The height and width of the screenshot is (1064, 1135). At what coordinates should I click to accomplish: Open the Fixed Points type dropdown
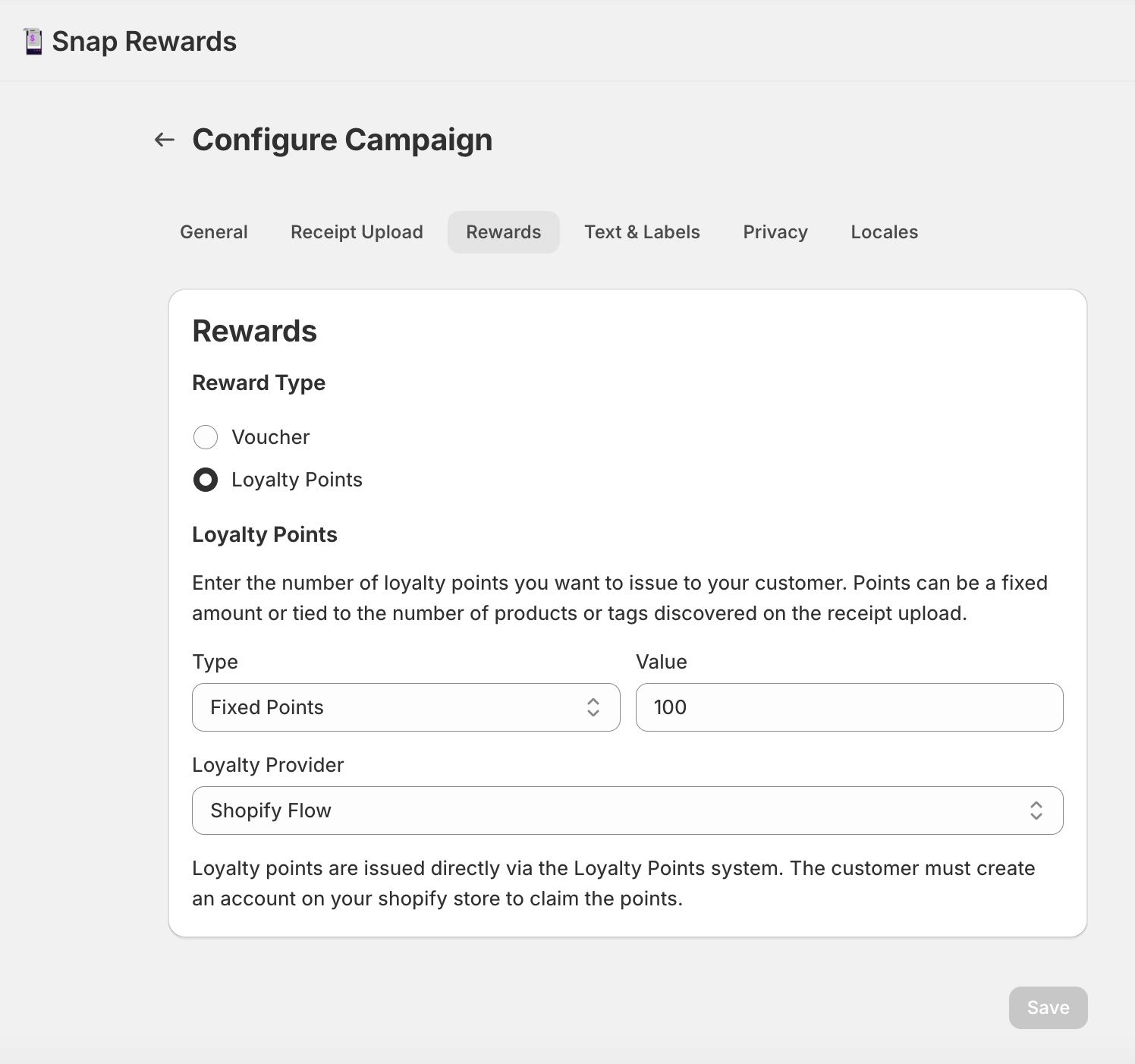pos(405,707)
